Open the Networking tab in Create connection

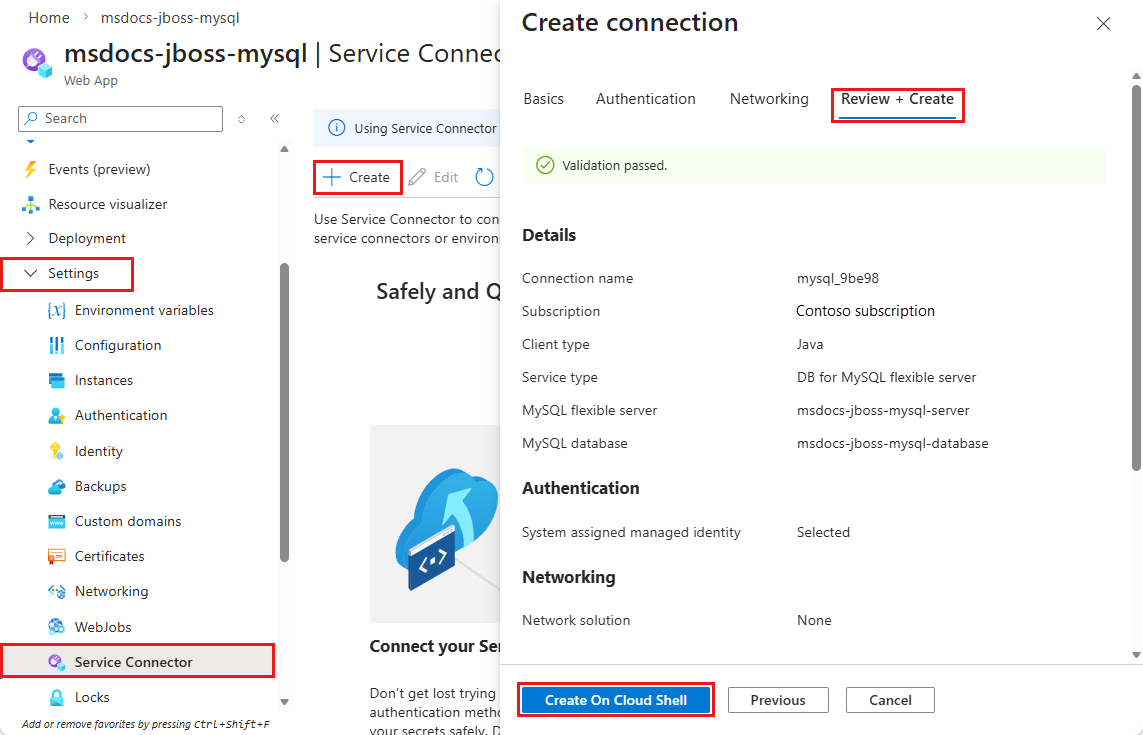pos(769,99)
